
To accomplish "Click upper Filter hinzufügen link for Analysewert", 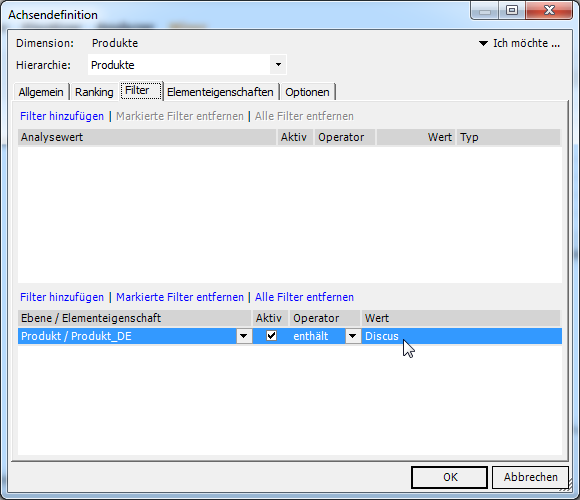I will click(x=62, y=116).
